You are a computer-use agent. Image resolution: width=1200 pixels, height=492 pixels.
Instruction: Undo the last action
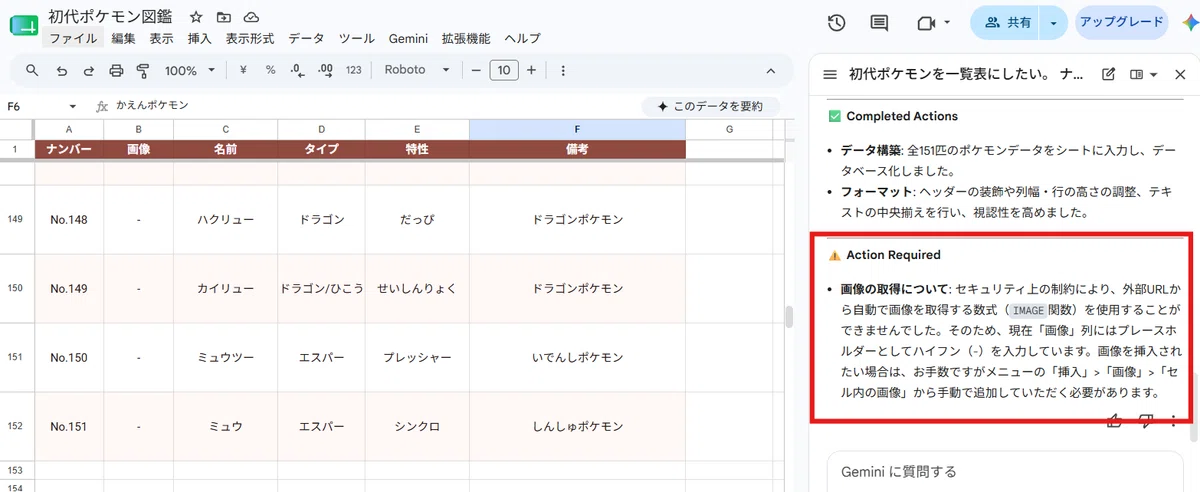[61, 71]
